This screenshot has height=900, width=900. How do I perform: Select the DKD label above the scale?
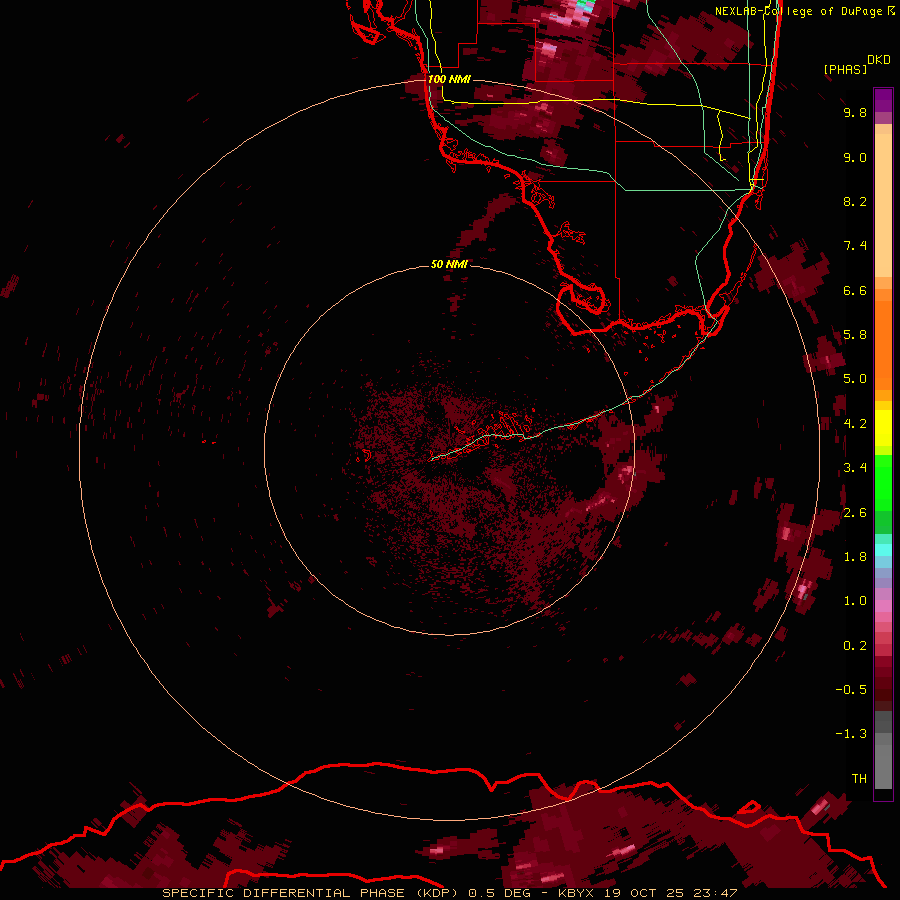879,60
